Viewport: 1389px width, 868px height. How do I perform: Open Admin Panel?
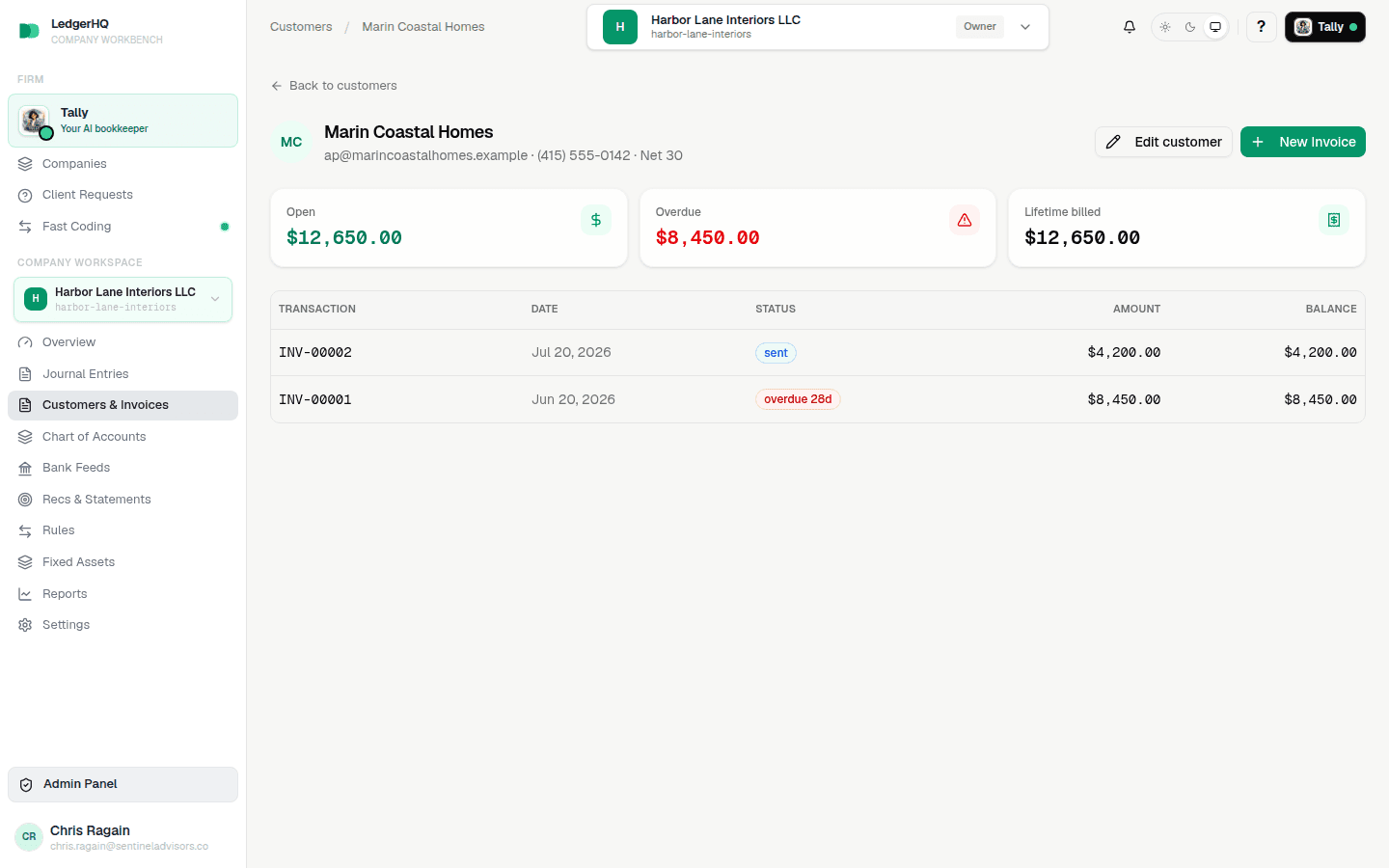click(x=123, y=784)
